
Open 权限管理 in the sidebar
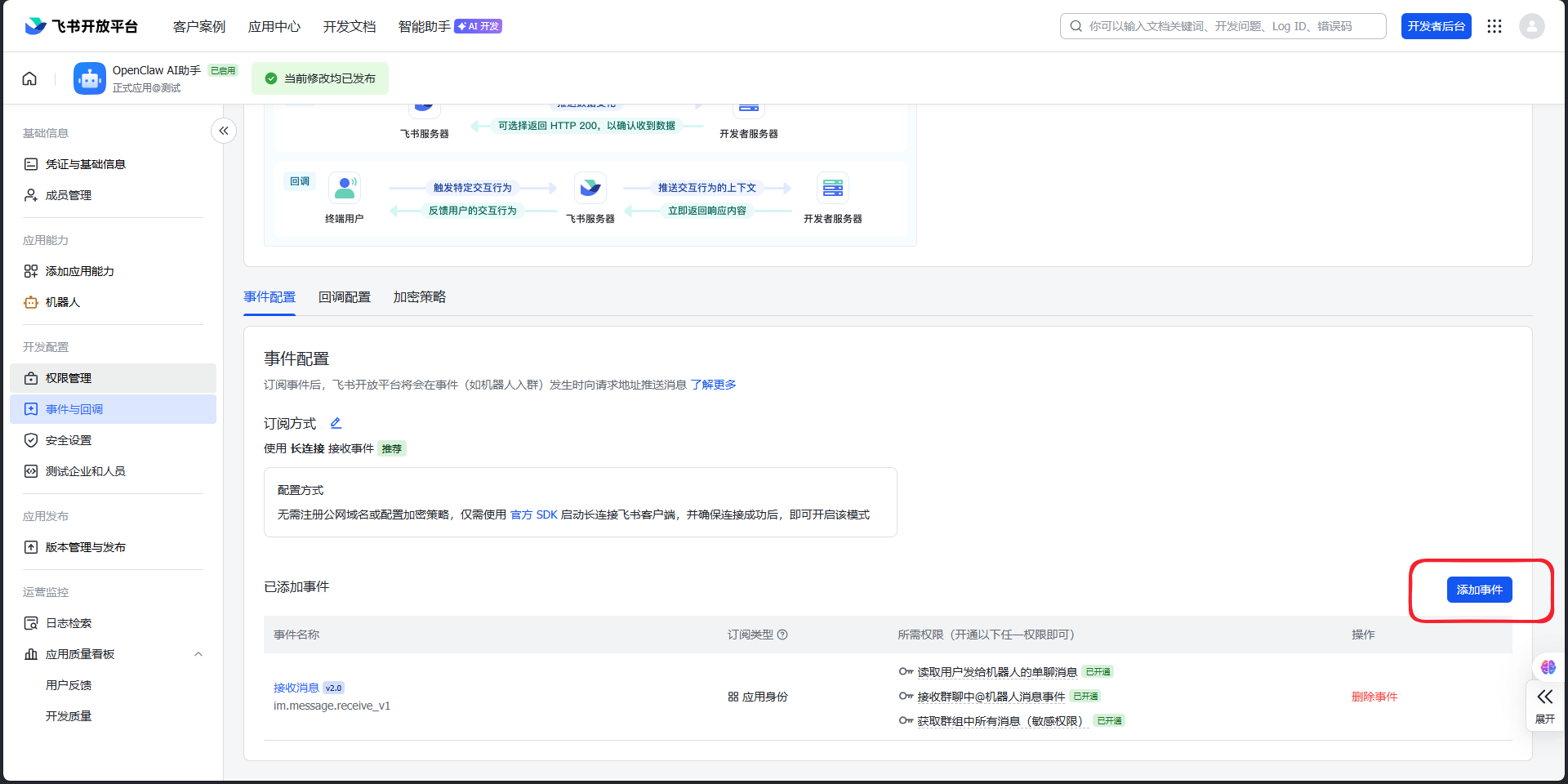coord(69,378)
